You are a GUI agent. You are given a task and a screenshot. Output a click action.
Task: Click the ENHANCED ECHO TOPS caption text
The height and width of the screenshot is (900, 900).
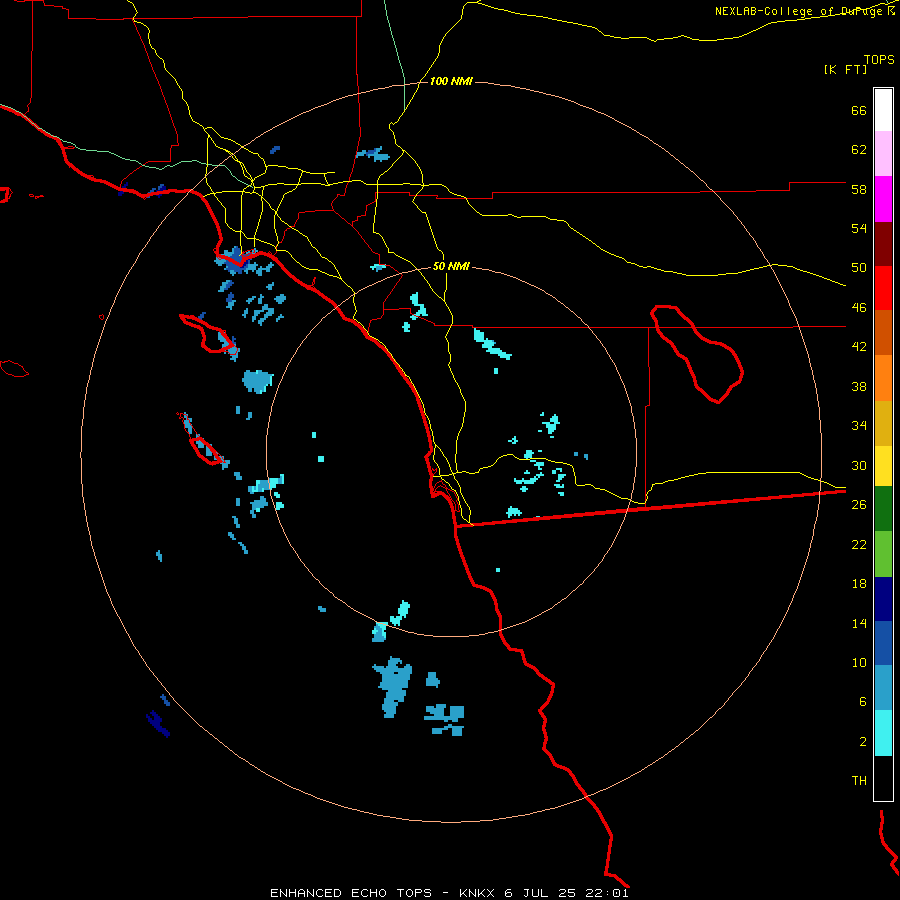pos(351,893)
